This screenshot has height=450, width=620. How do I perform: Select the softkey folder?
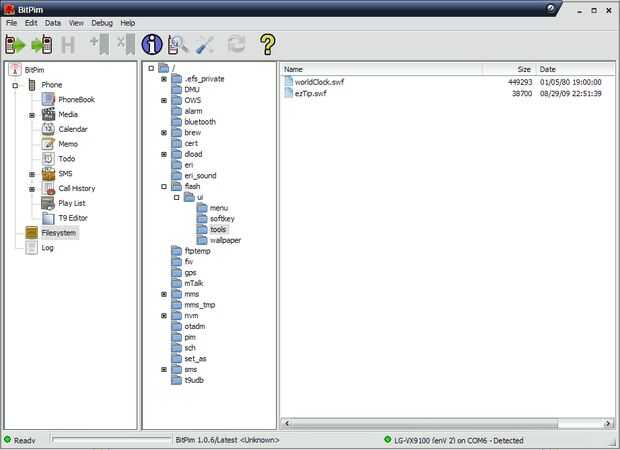click(222, 219)
